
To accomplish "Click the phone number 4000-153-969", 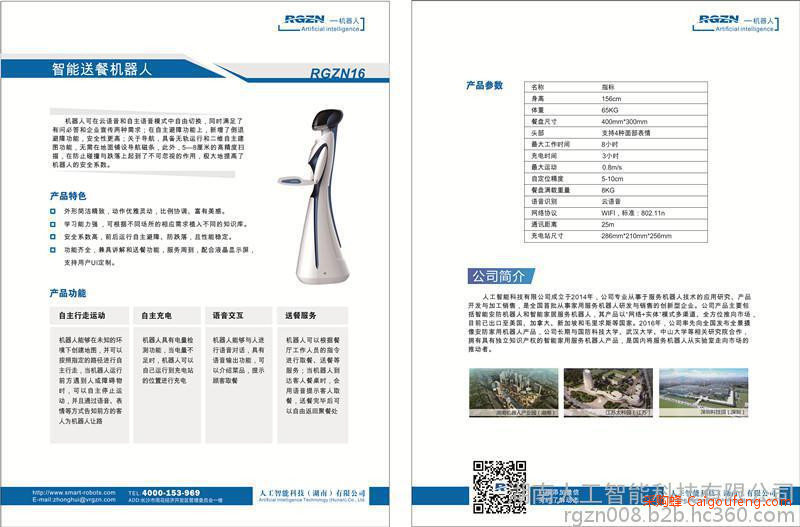I will click(171, 493).
